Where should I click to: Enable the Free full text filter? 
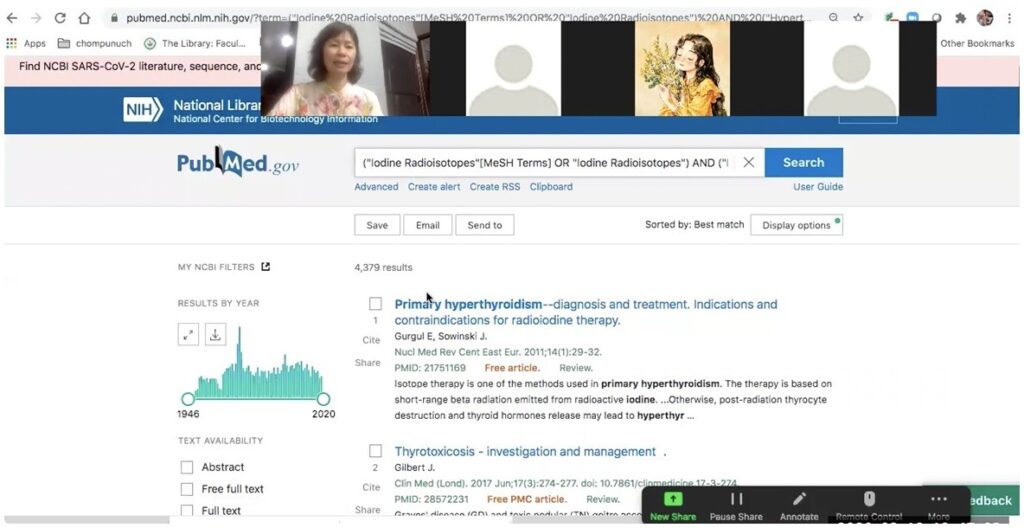(x=187, y=489)
